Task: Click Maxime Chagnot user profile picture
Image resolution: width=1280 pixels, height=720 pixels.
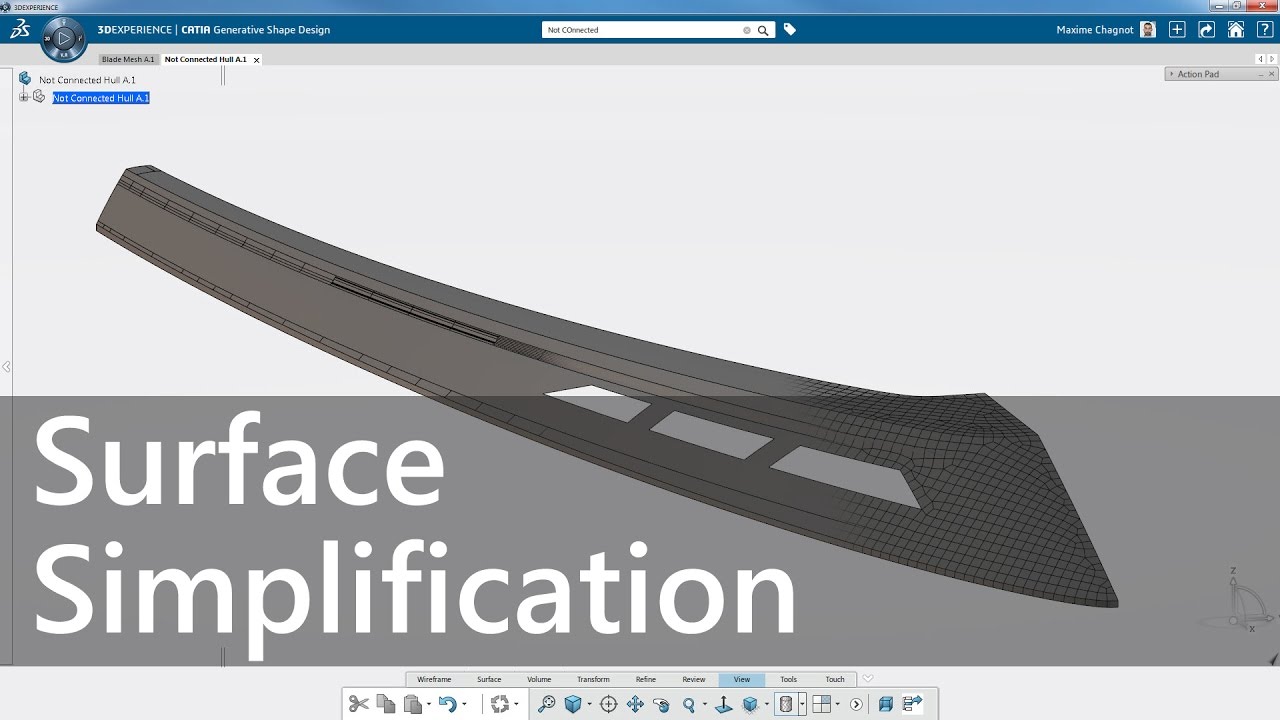Action: click(1148, 30)
